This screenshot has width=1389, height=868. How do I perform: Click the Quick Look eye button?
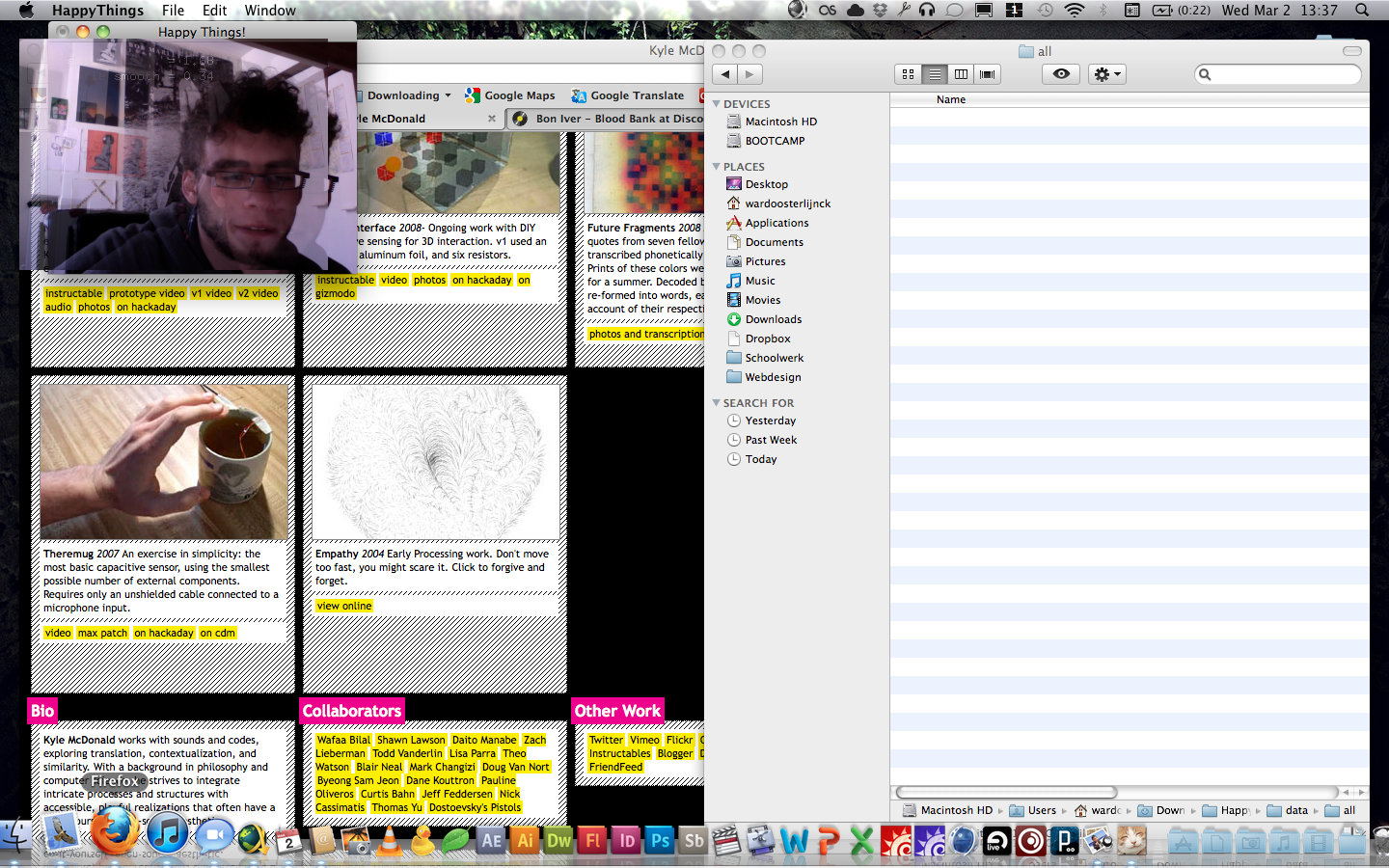(x=1061, y=74)
